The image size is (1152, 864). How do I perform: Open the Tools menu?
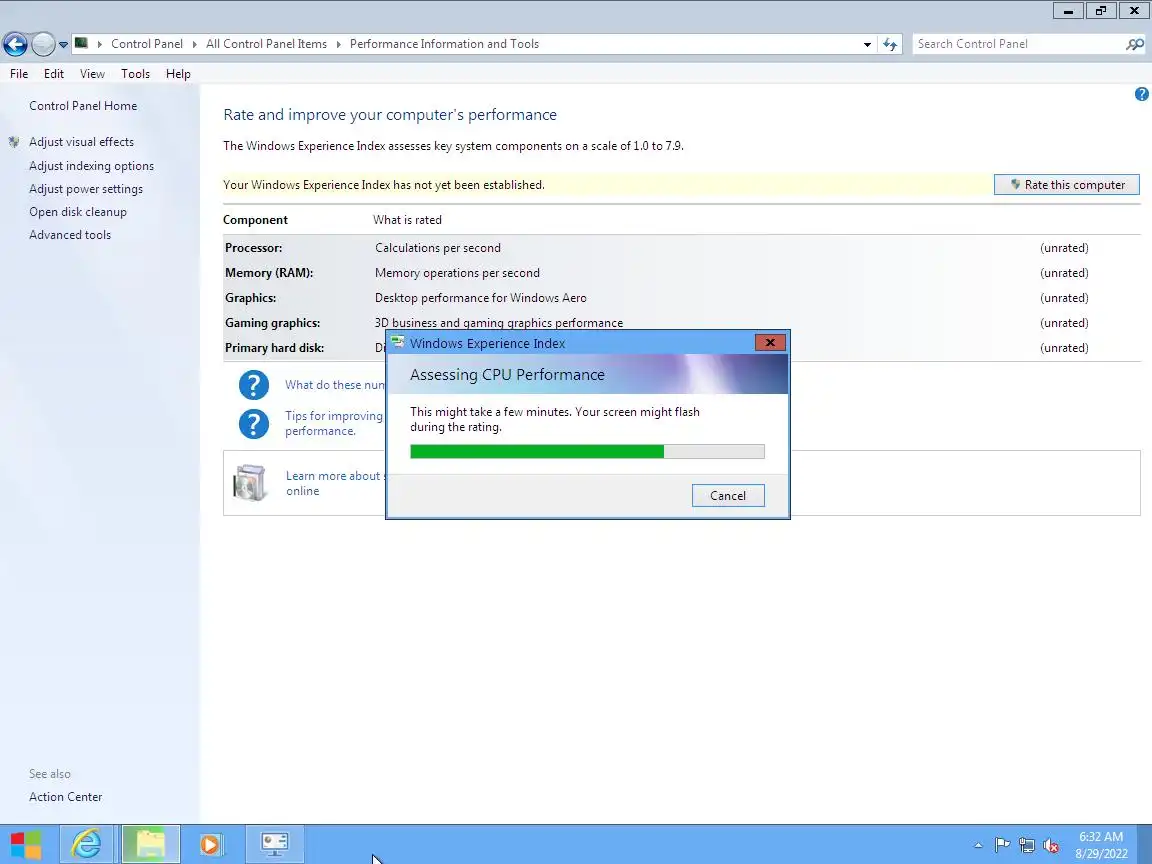135,73
